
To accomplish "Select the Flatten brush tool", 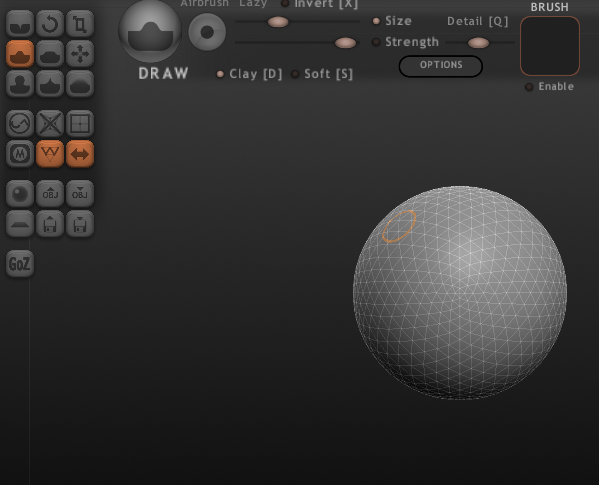I will point(50,54).
